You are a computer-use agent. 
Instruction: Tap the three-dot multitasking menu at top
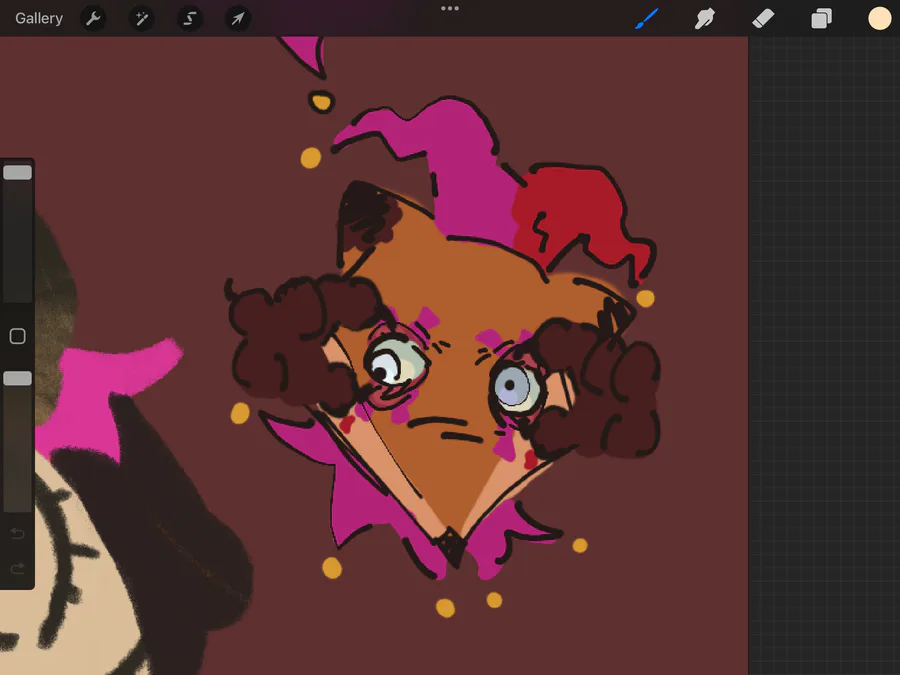point(450,8)
